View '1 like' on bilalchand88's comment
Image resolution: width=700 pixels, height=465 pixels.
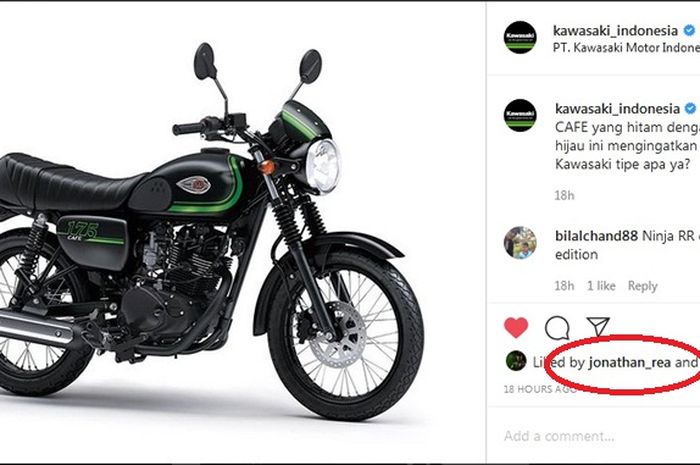click(x=600, y=286)
